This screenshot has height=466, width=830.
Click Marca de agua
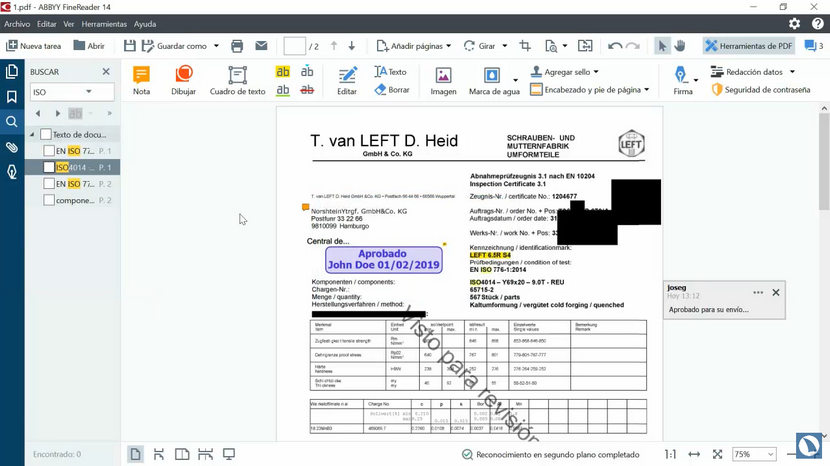[x=494, y=80]
